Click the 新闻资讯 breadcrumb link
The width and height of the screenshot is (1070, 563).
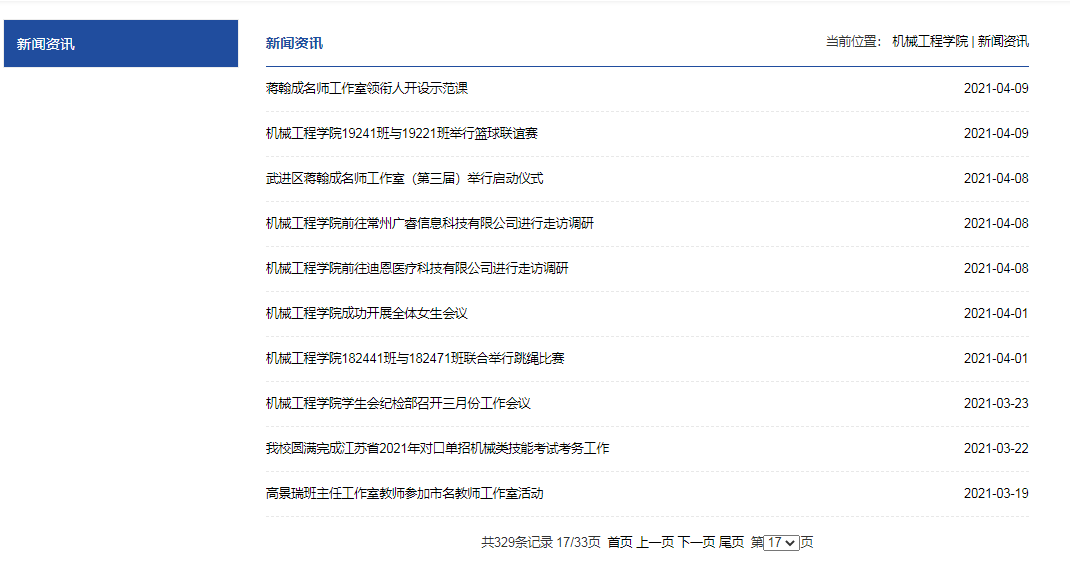coord(1003,42)
